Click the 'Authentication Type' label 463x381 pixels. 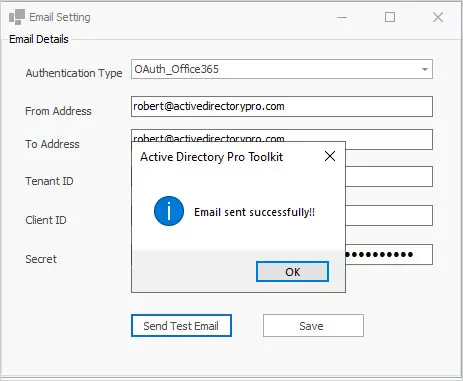pyautogui.click(x=74, y=73)
